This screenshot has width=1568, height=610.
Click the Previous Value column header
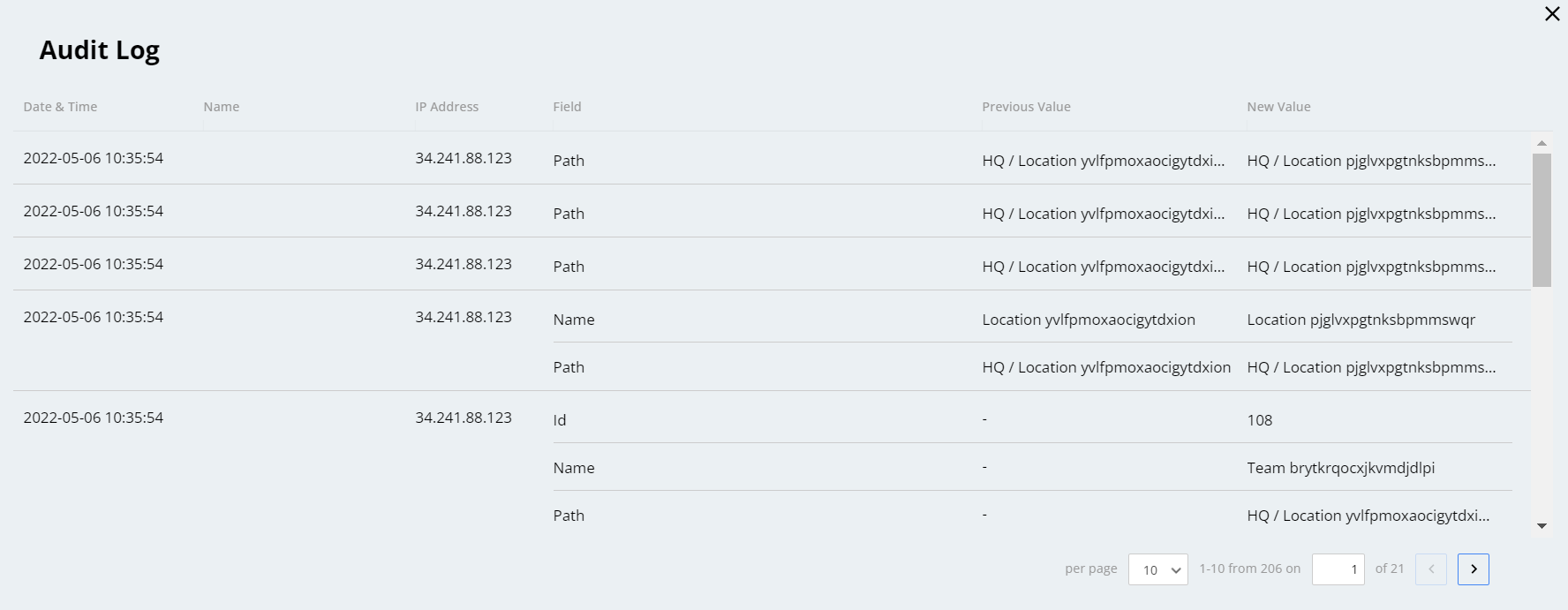point(1026,106)
